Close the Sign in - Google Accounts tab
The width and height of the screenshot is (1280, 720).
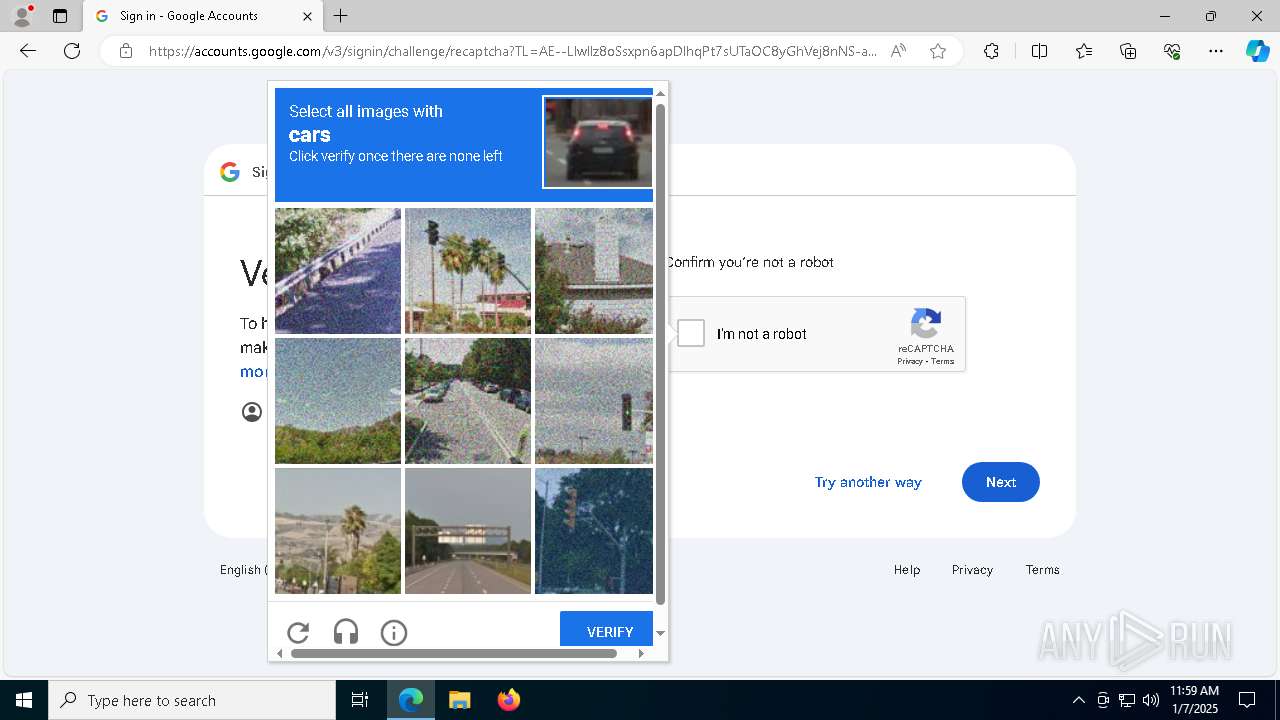307,16
